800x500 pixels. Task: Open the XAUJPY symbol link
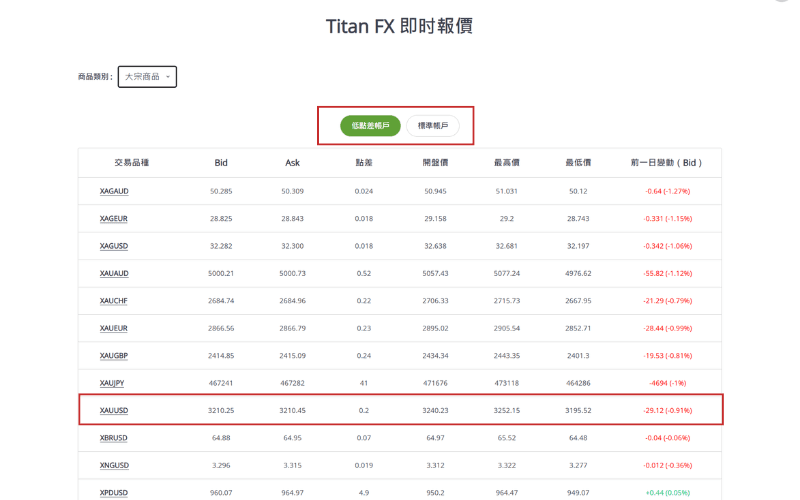[x=112, y=383]
